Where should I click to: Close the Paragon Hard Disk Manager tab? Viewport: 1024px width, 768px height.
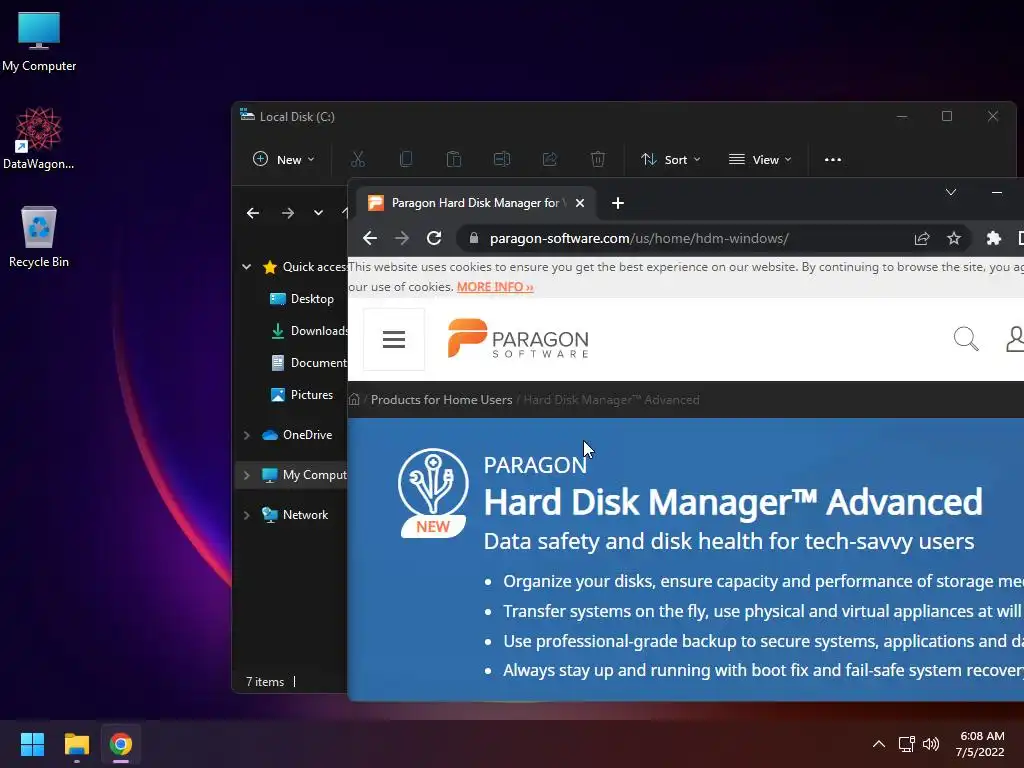tap(579, 203)
